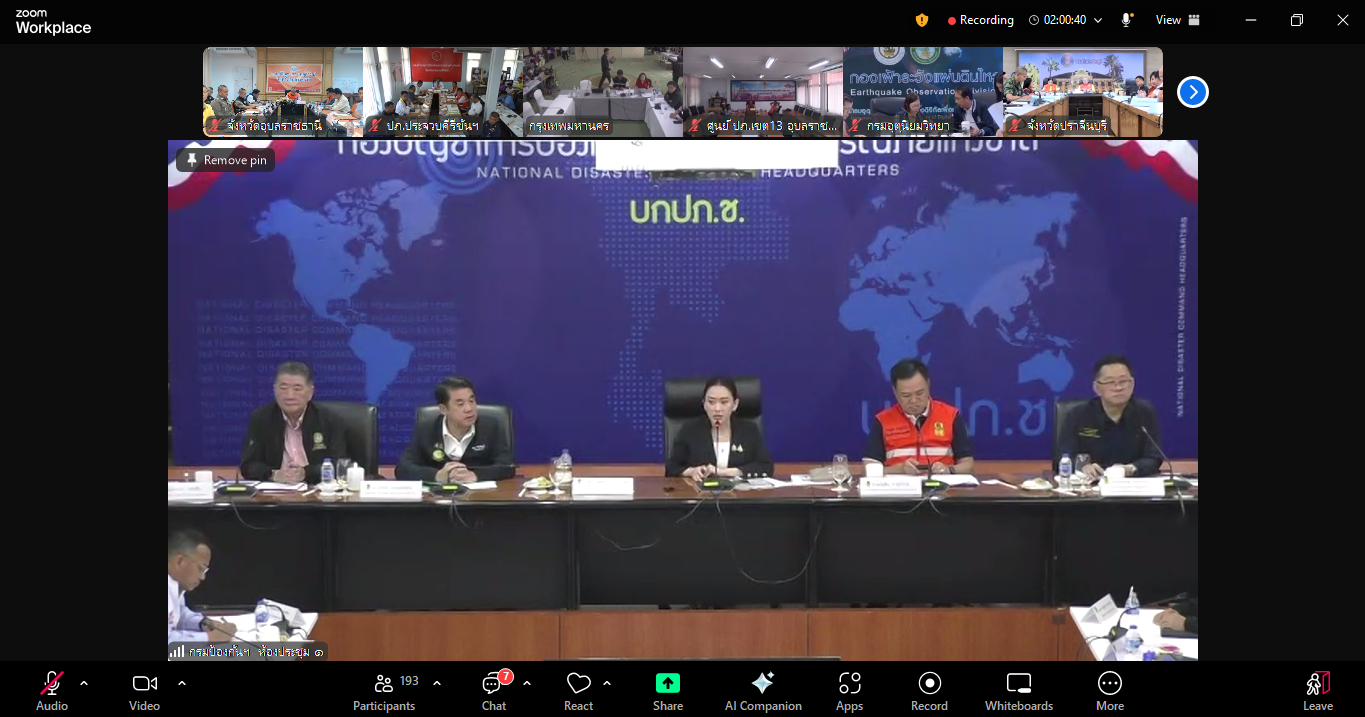
Task: Expand audio options arrow next to Audio
Action: point(84,683)
